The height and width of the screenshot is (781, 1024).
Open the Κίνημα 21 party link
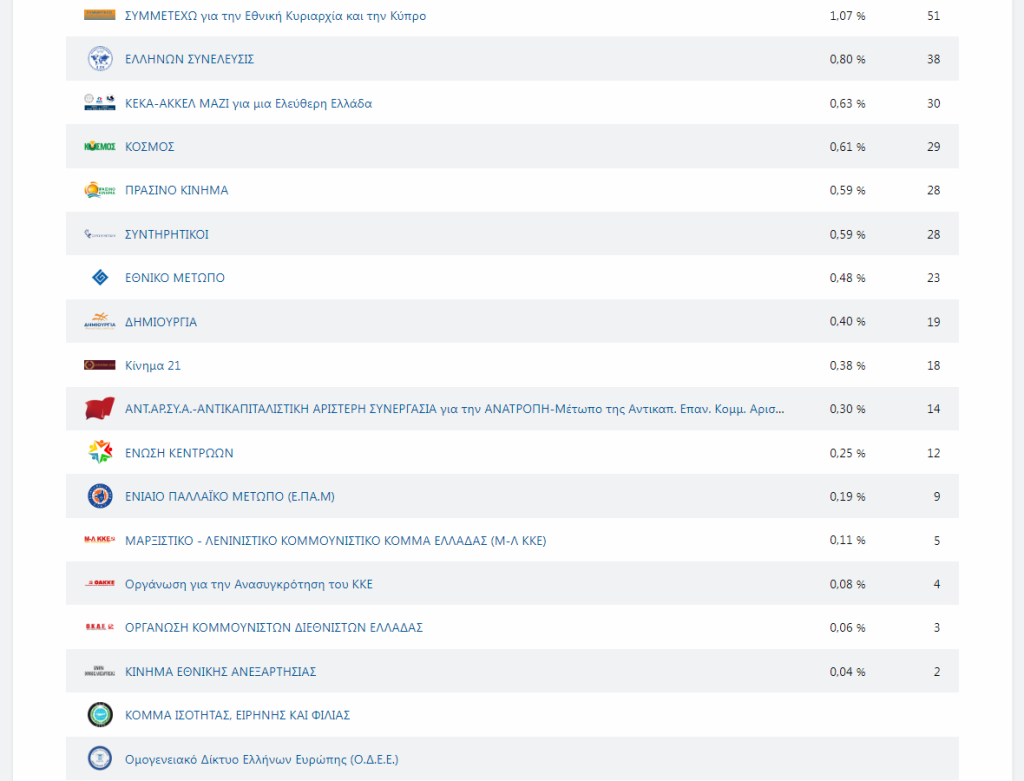(152, 366)
